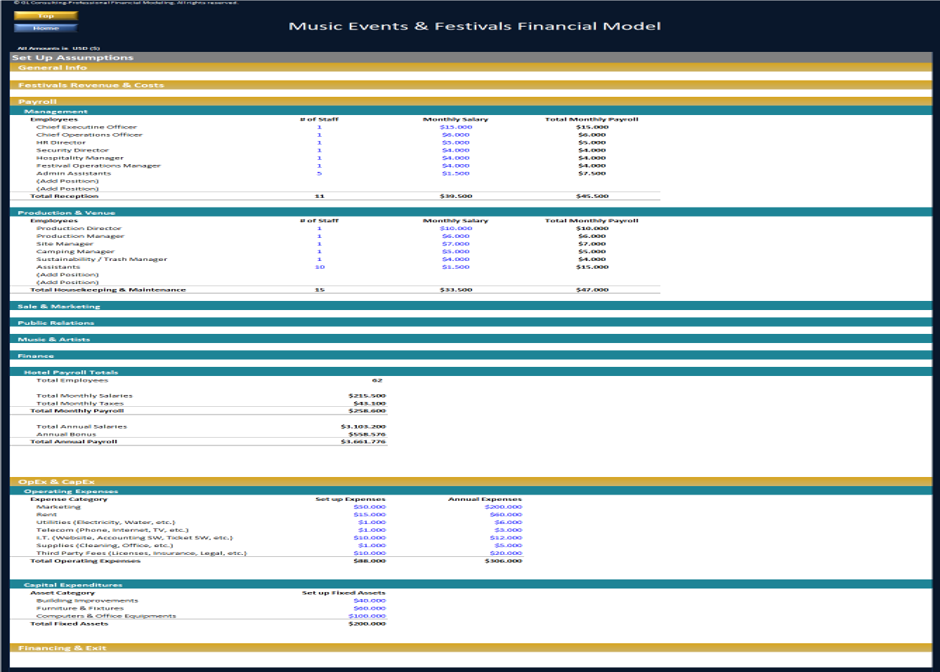Collapse the Operating Expenses subsection
Image resolution: width=940 pixels, height=672 pixels.
tap(471, 491)
